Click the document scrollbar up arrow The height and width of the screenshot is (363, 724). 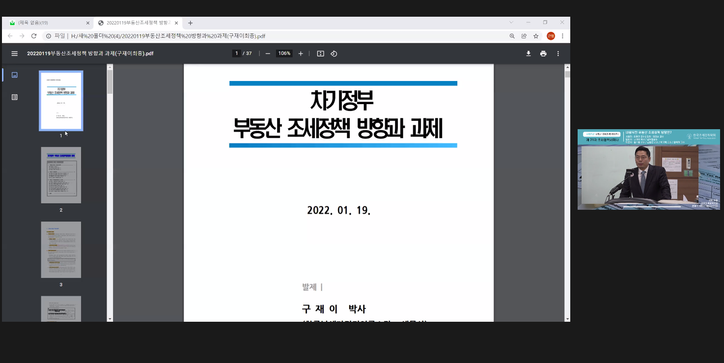pyautogui.click(x=567, y=67)
